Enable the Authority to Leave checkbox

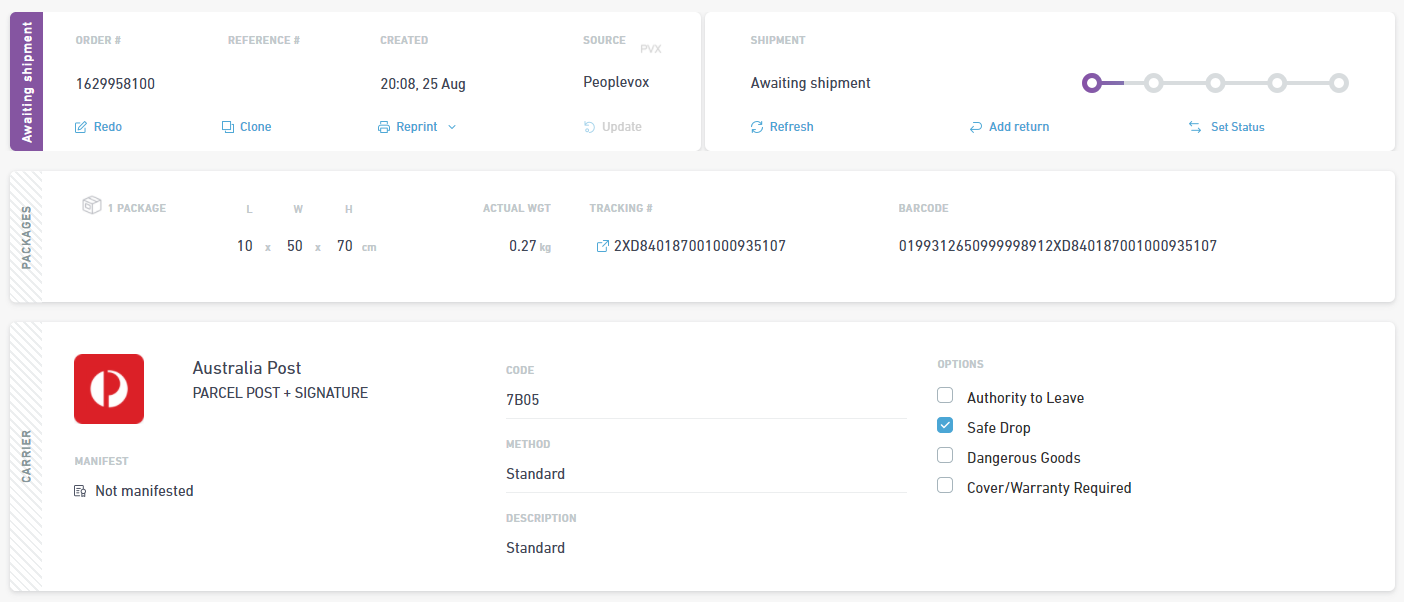pos(945,396)
